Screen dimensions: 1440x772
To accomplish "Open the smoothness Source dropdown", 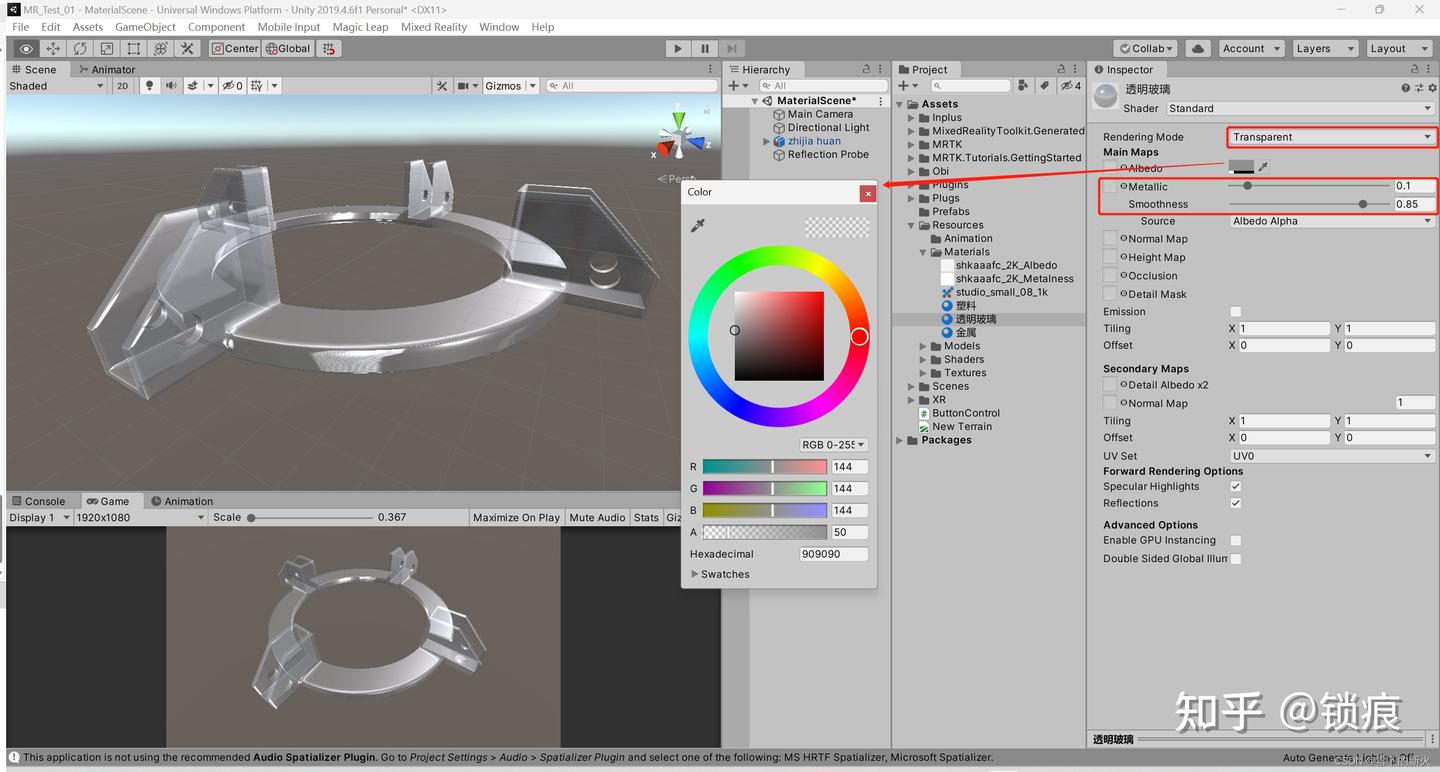I will coord(1331,221).
